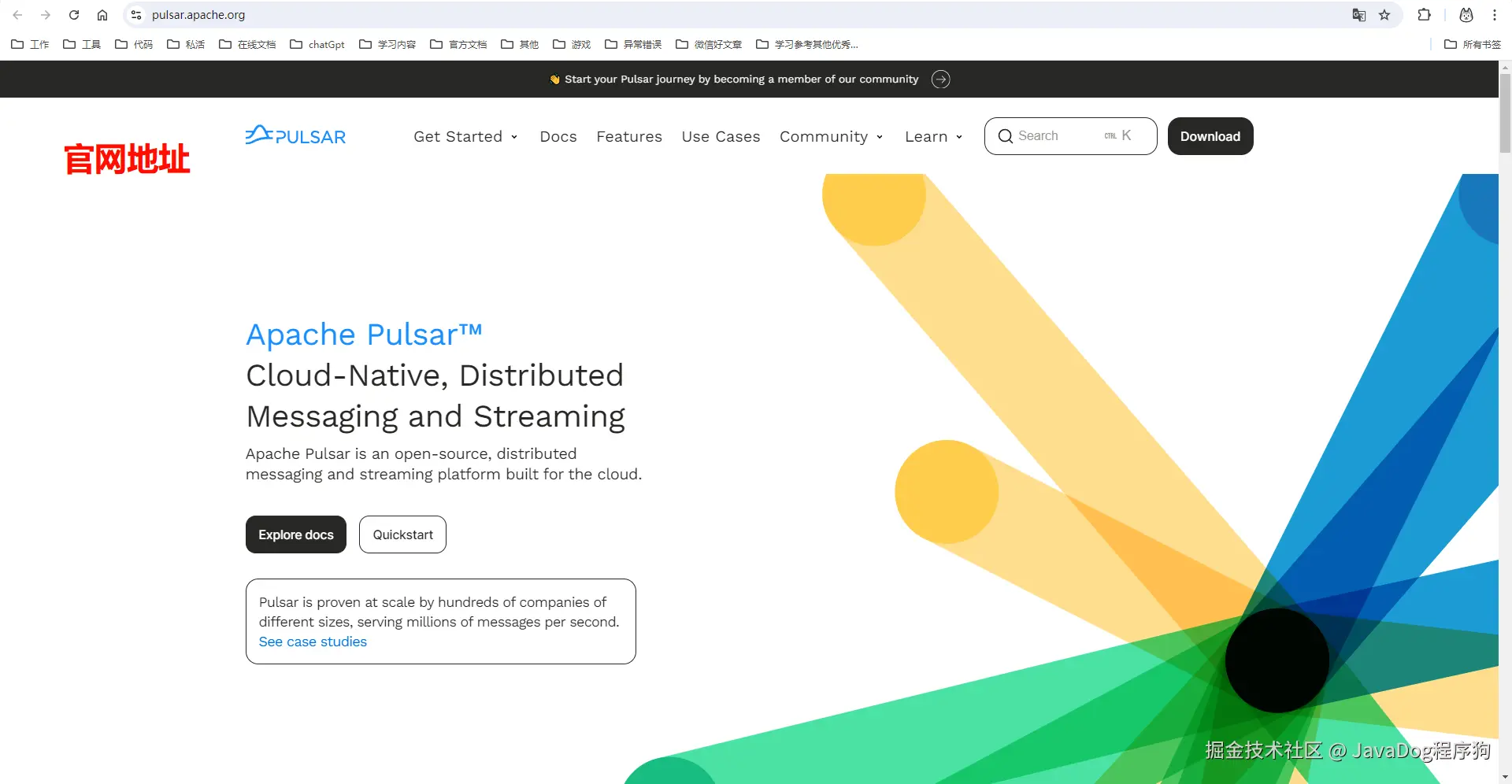Image resolution: width=1512 pixels, height=784 pixels.
Task: Click the magnifier icon in Search box
Action: 1006,136
